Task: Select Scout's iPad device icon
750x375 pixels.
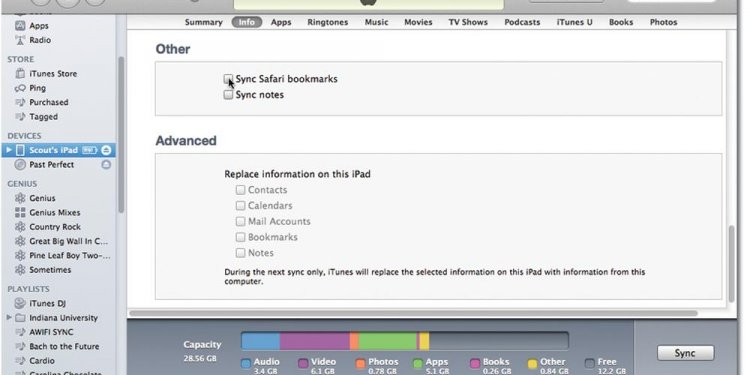Action: (x=20, y=150)
